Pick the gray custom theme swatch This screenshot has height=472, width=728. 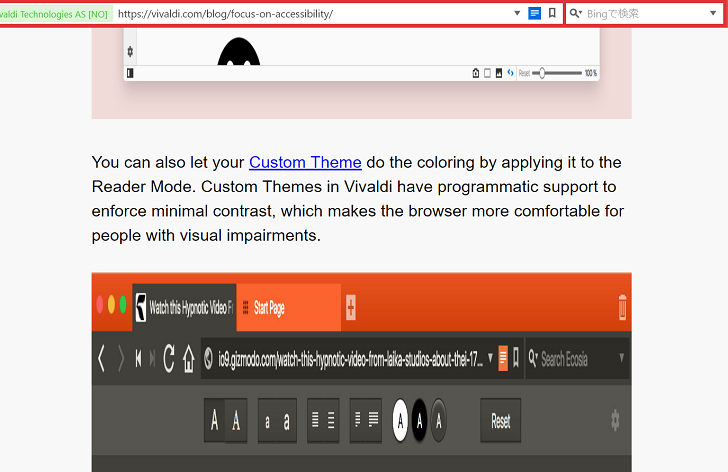click(x=439, y=420)
